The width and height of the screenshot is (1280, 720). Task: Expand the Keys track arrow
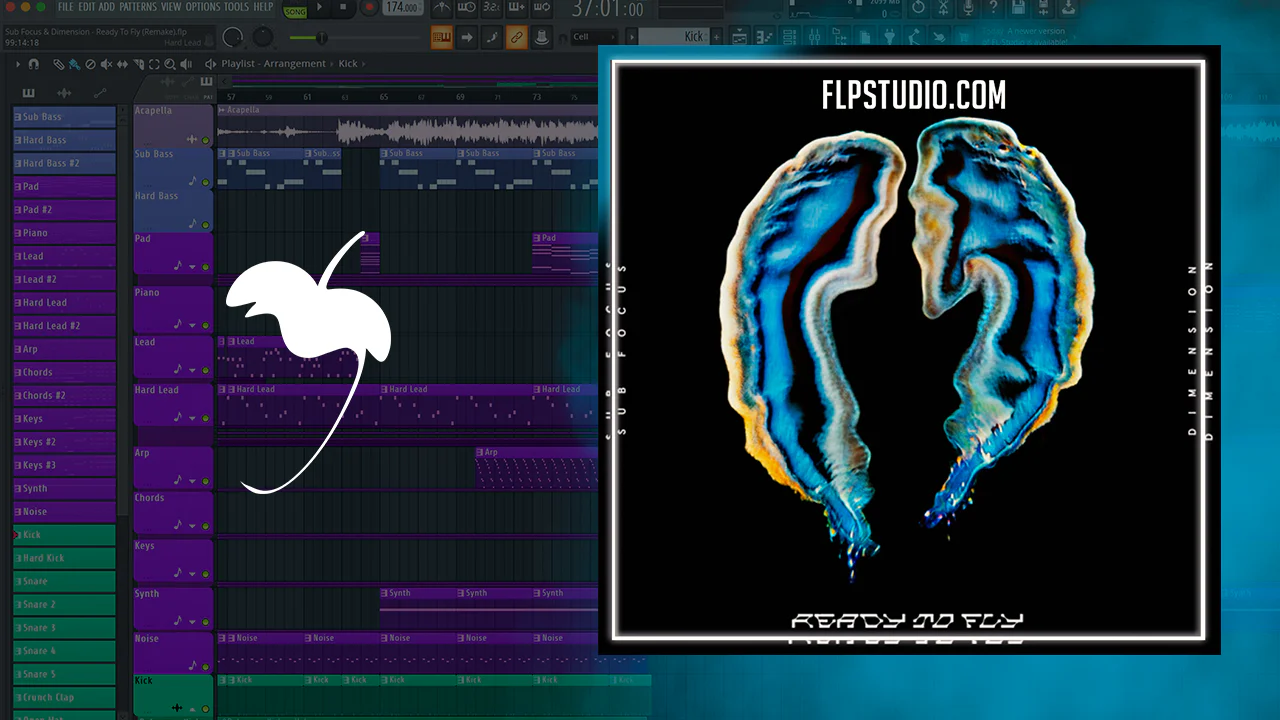click(193, 573)
